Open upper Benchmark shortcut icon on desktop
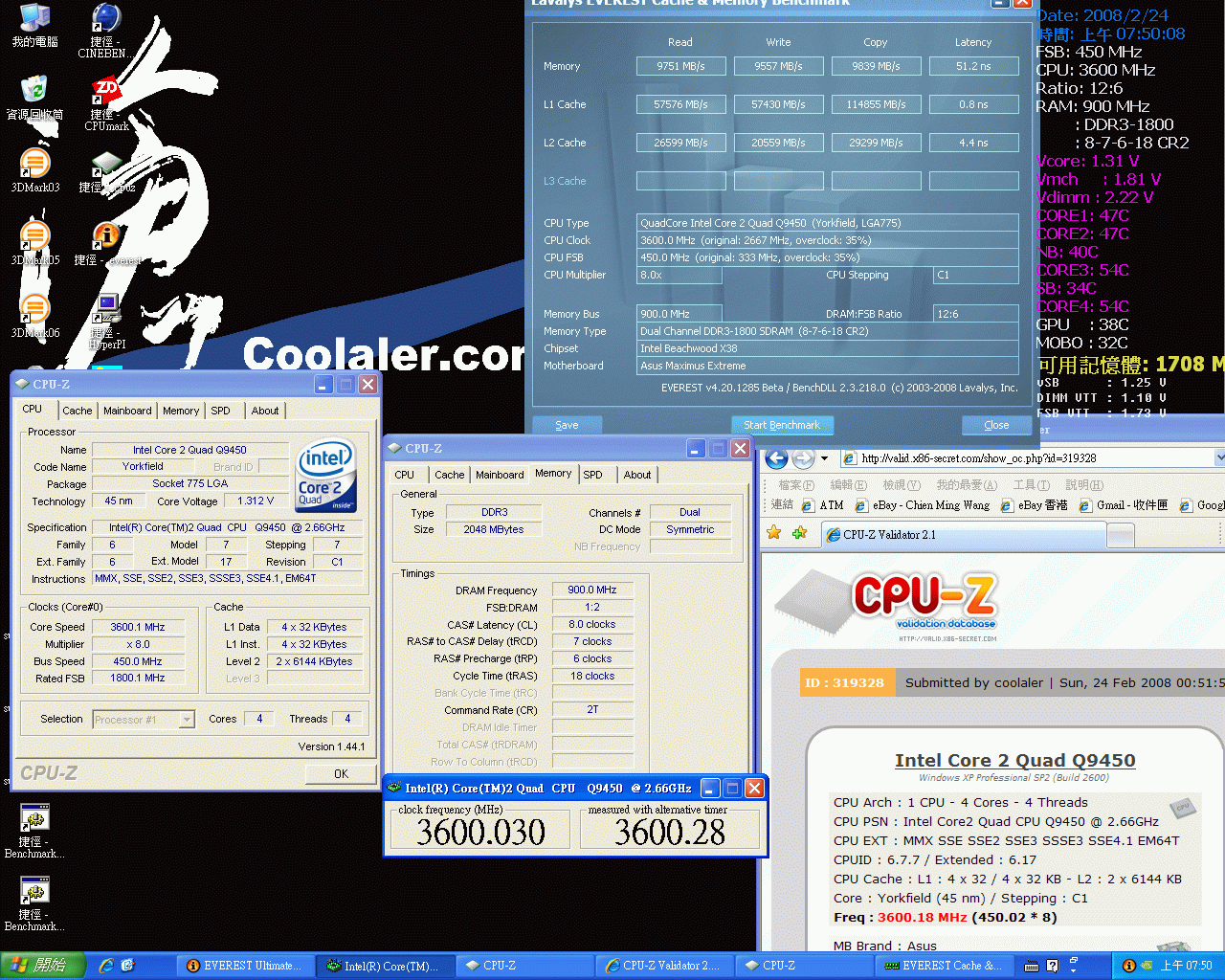The width and height of the screenshot is (1225, 980). [x=34, y=831]
